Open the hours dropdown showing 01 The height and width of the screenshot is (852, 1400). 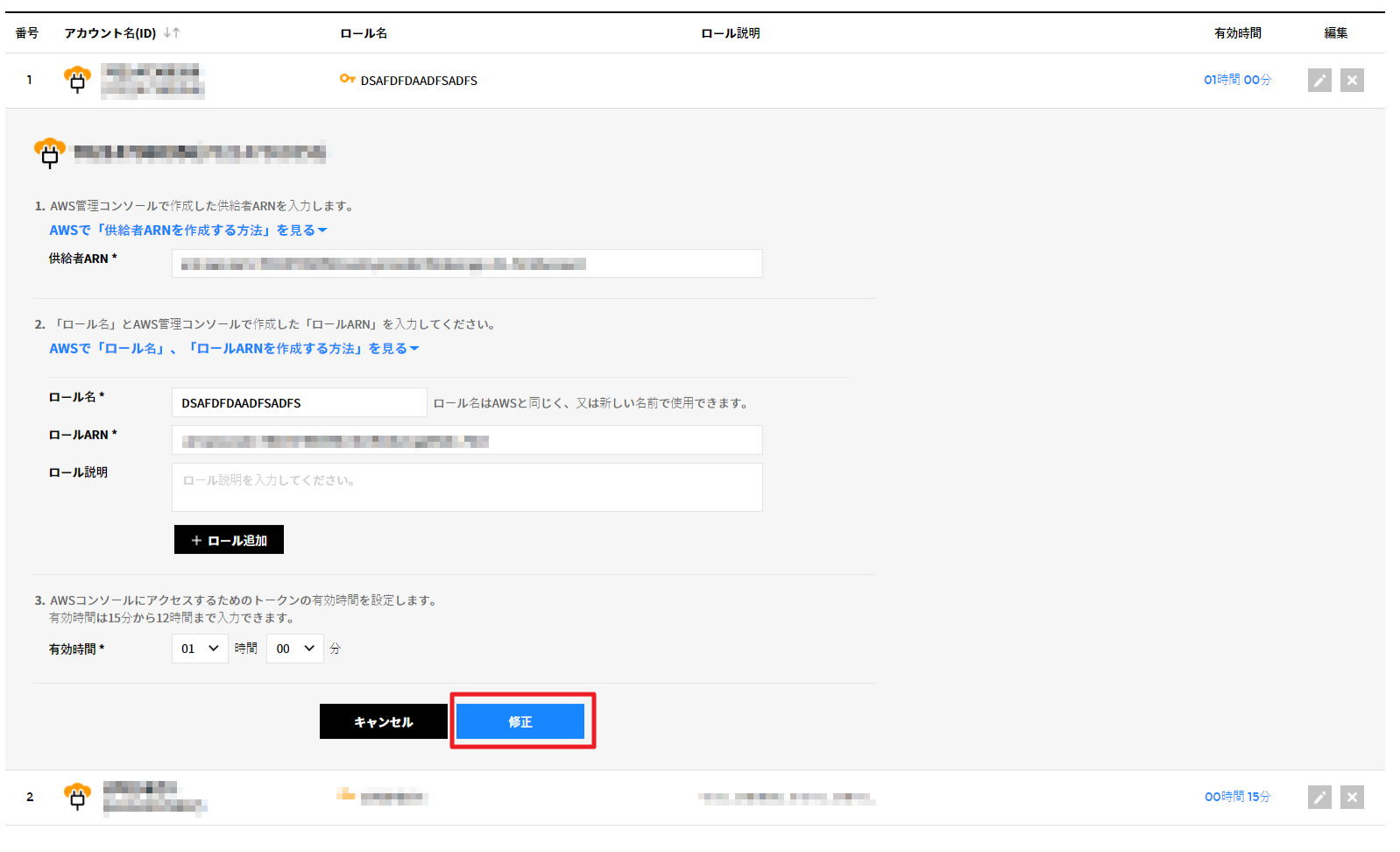click(x=200, y=649)
